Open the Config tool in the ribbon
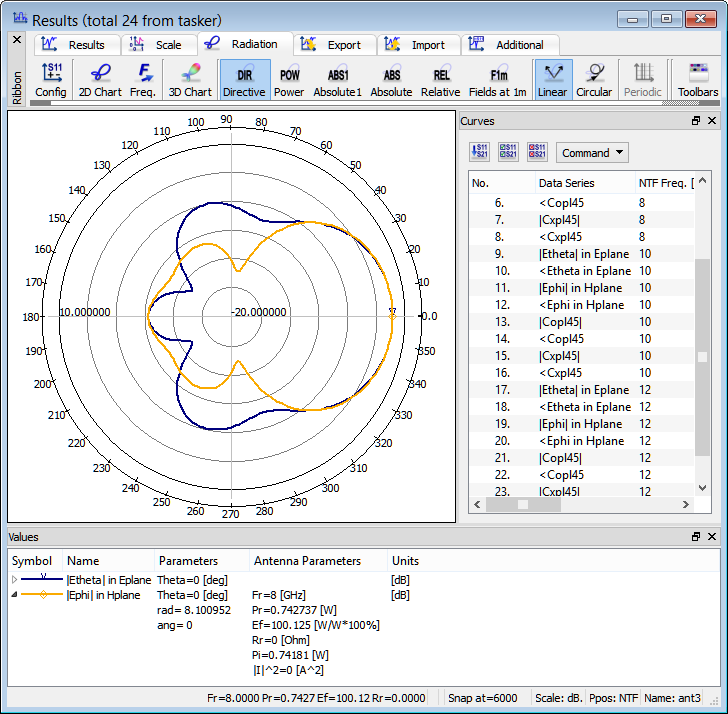The image size is (728, 714). coord(51,80)
